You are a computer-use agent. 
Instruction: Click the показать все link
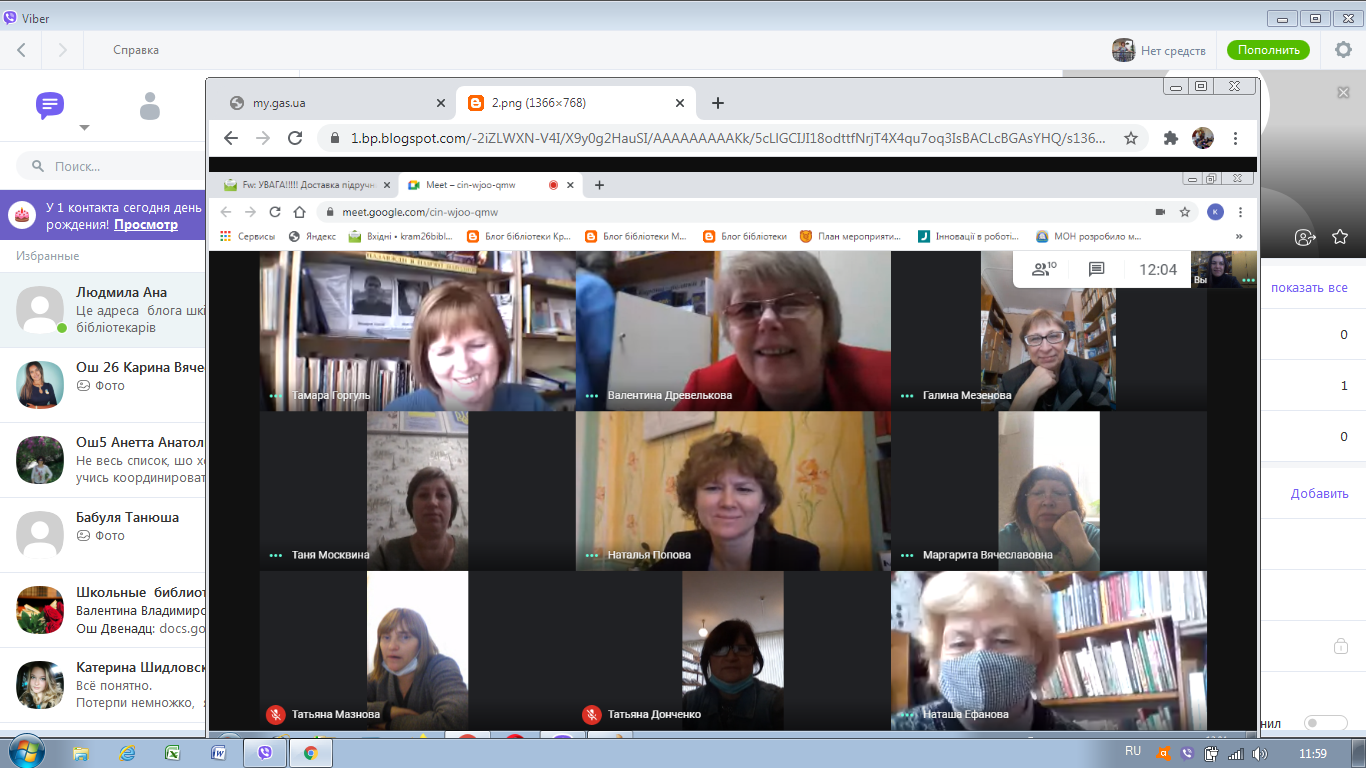point(1309,288)
